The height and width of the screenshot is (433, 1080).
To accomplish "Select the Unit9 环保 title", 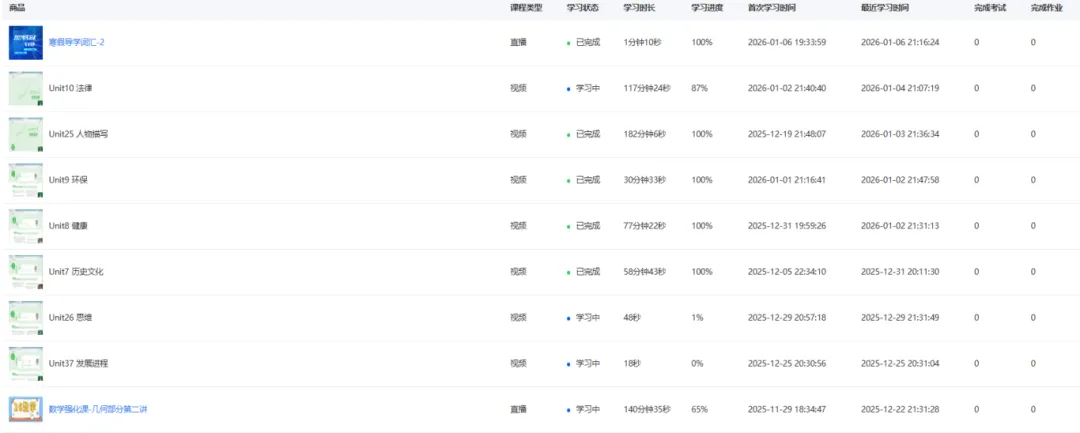I will click(x=68, y=180).
